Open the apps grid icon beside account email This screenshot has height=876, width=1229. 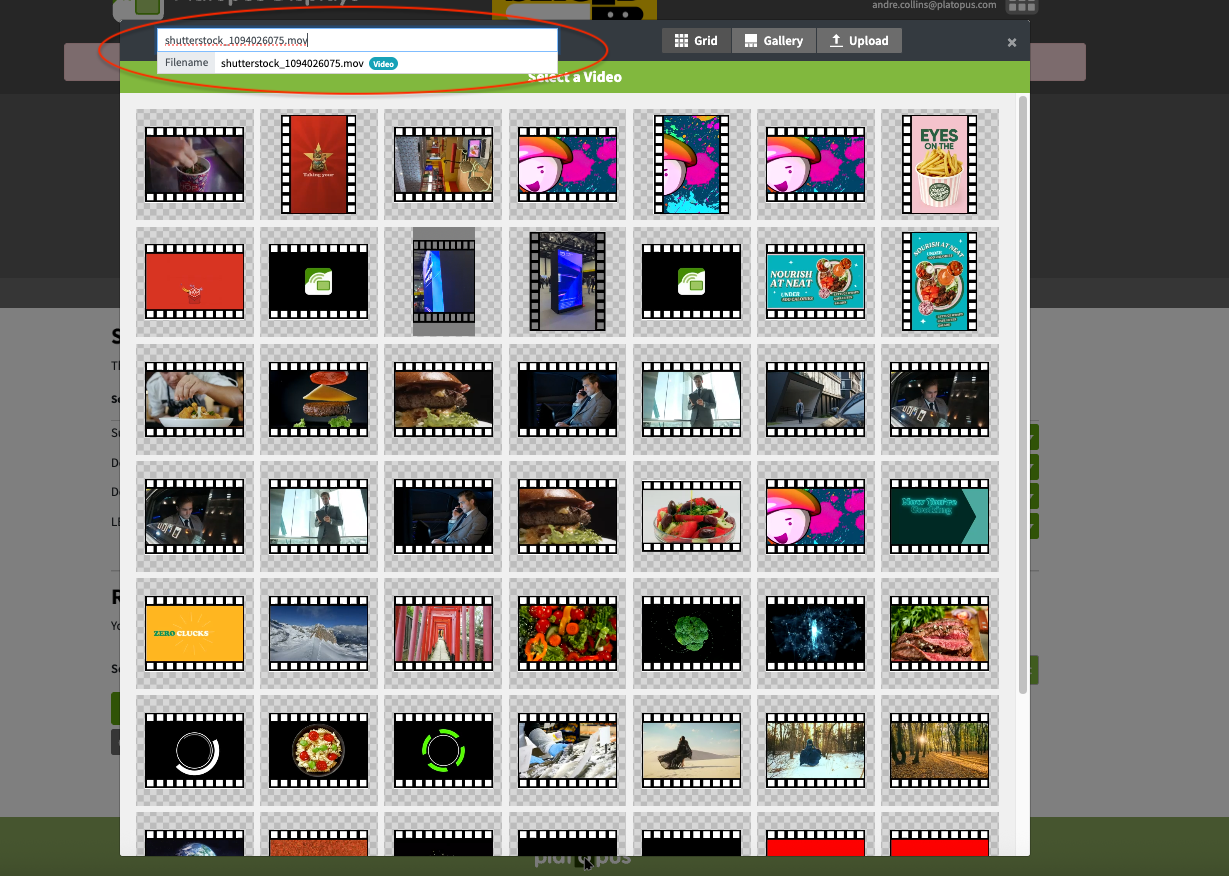coord(1021,6)
